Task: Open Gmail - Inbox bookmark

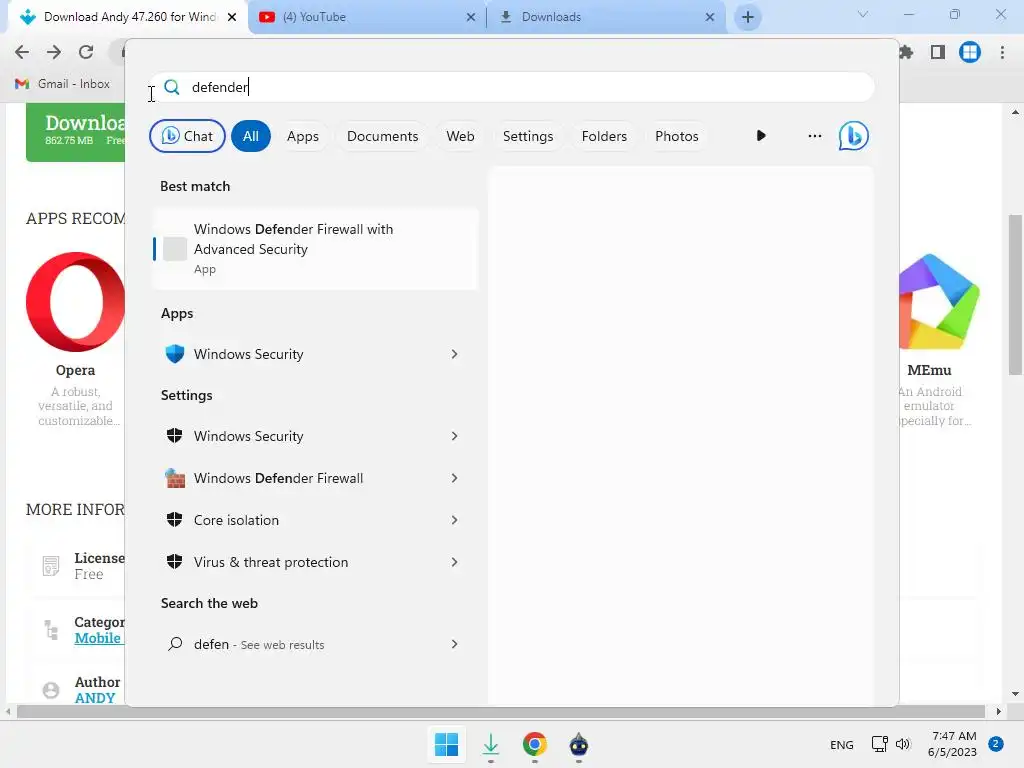Action: click(62, 84)
